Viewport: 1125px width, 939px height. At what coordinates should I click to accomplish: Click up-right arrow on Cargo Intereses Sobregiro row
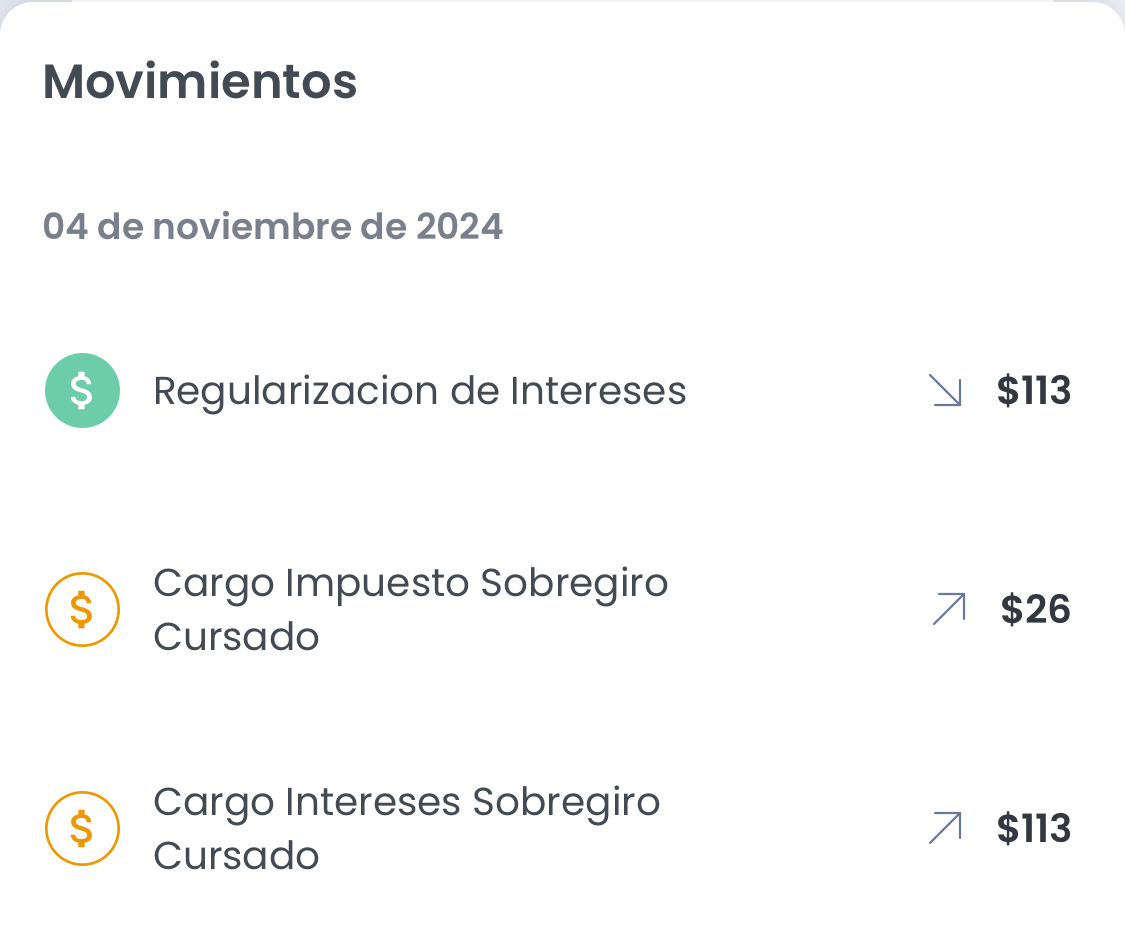945,828
